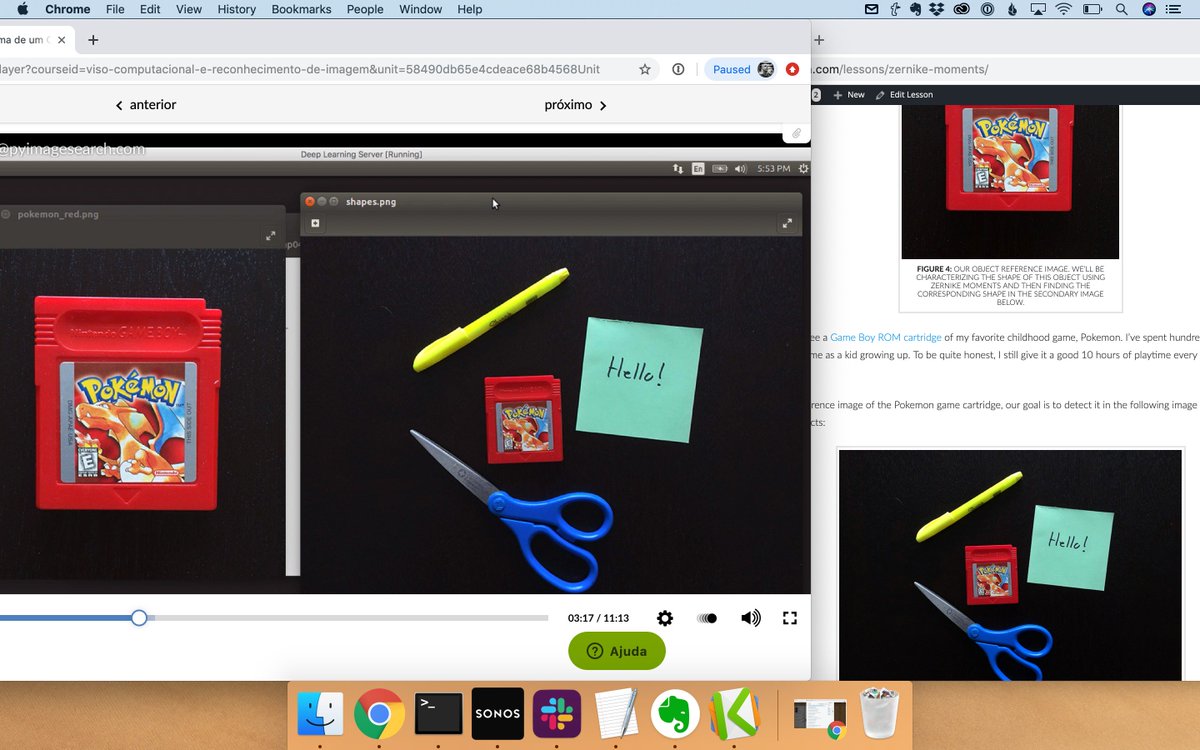
Task: Go to anterior previous lesson
Action: coord(146,105)
